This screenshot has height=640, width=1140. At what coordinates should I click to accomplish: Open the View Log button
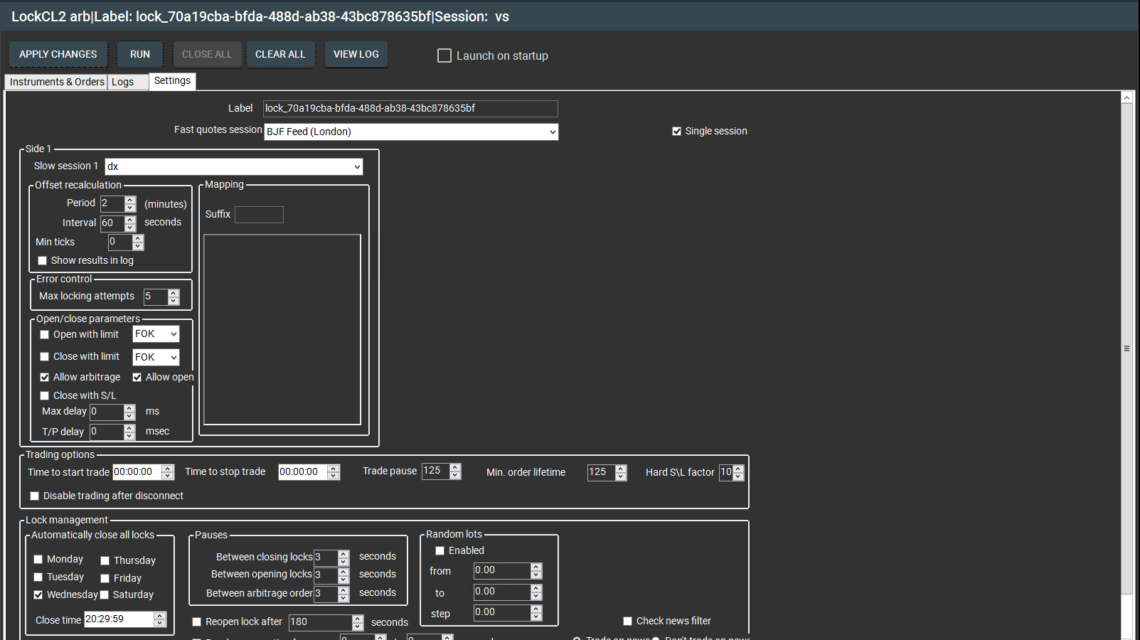tap(356, 54)
